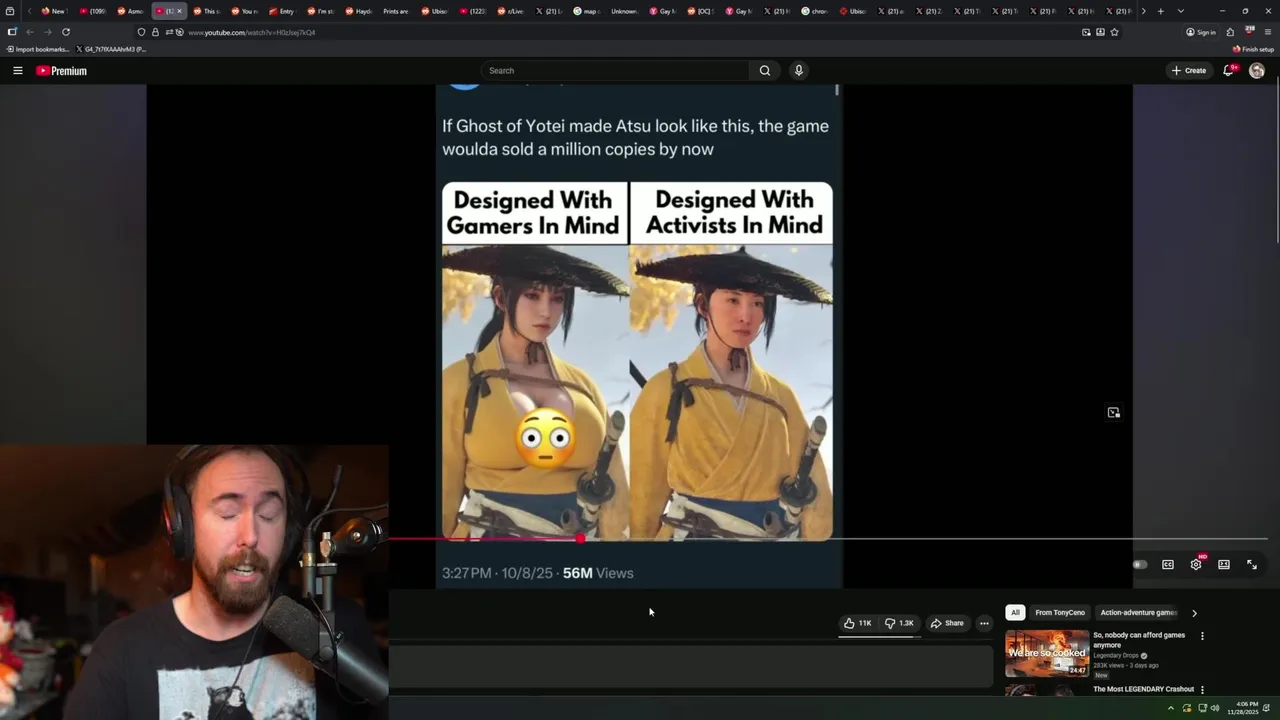The width and height of the screenshot is (1280, 720).
Task: Open the Windows network tray icon
Action: pyautogui.click(x=1202, y=708)
